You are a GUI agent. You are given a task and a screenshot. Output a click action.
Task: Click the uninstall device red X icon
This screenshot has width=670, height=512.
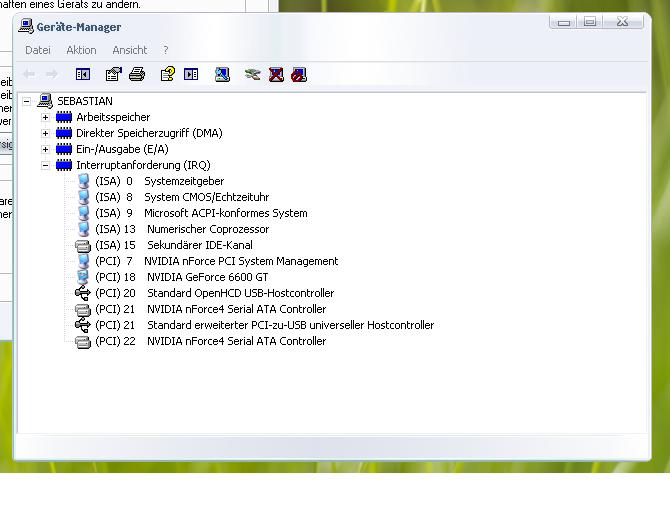(x=276, y=75)
